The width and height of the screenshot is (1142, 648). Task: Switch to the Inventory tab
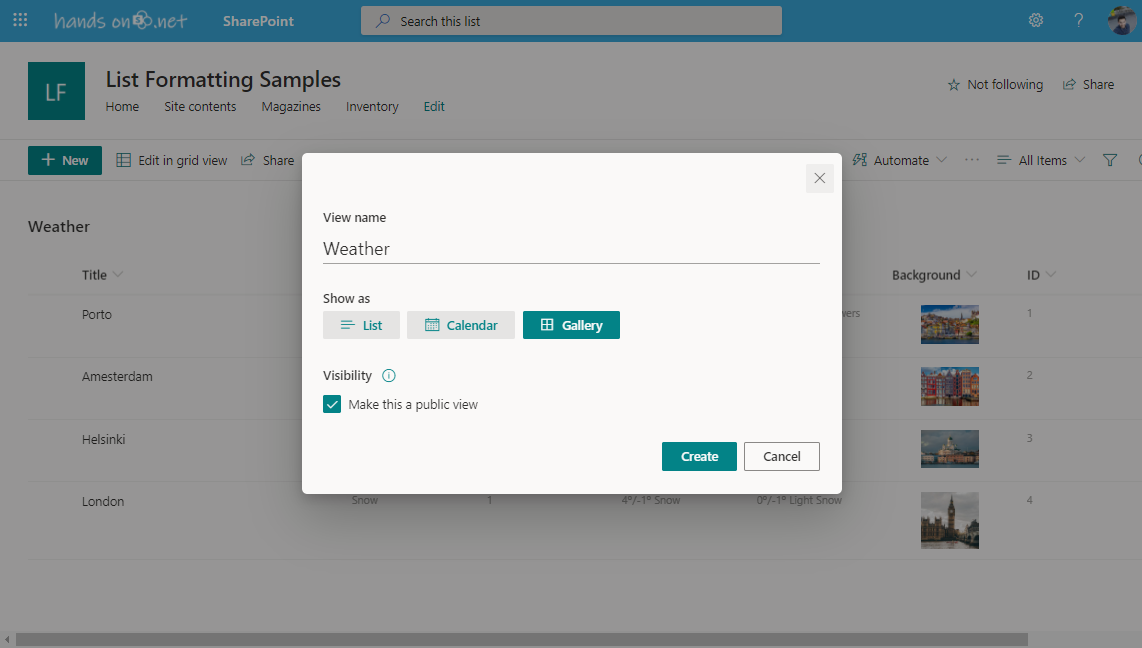(371, 106)
